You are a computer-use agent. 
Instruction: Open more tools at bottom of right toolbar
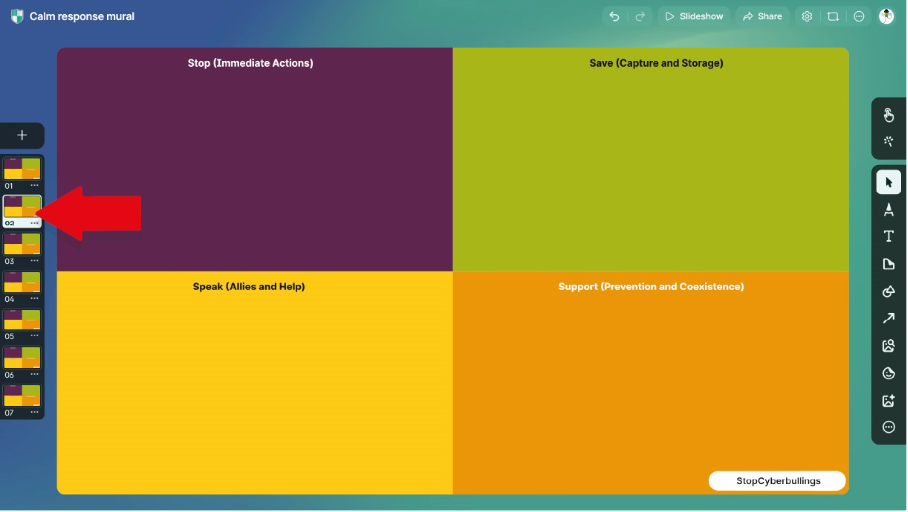[x=888, y=427]
